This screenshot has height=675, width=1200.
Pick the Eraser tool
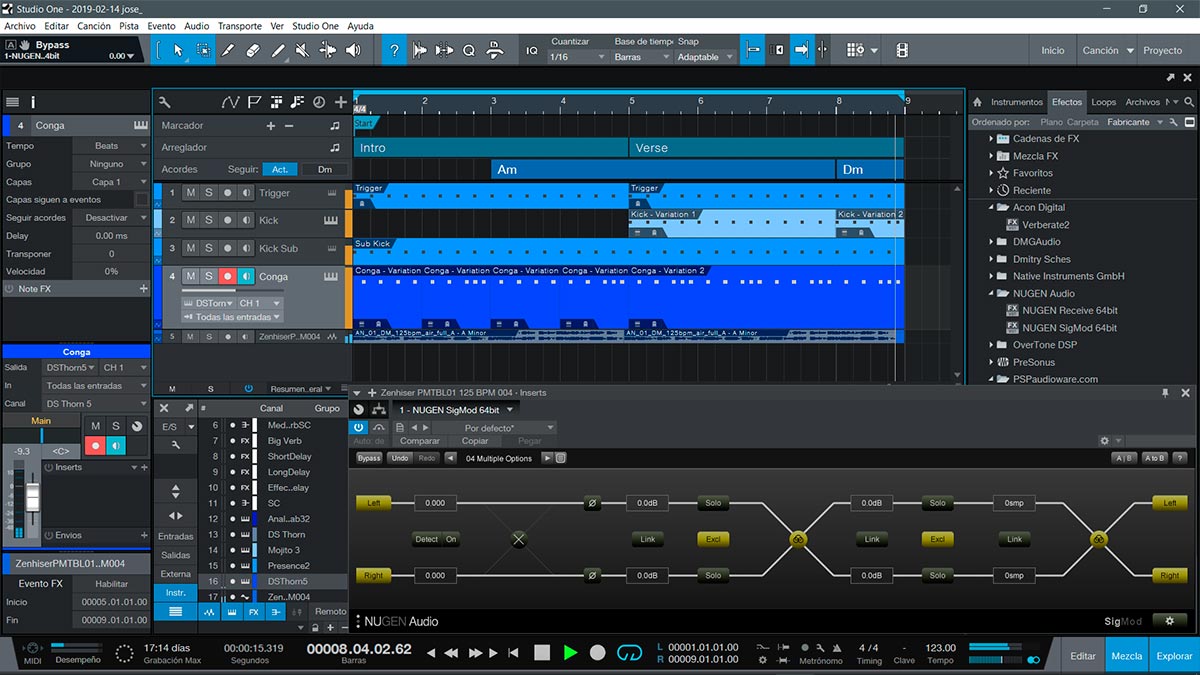(253, 50)
